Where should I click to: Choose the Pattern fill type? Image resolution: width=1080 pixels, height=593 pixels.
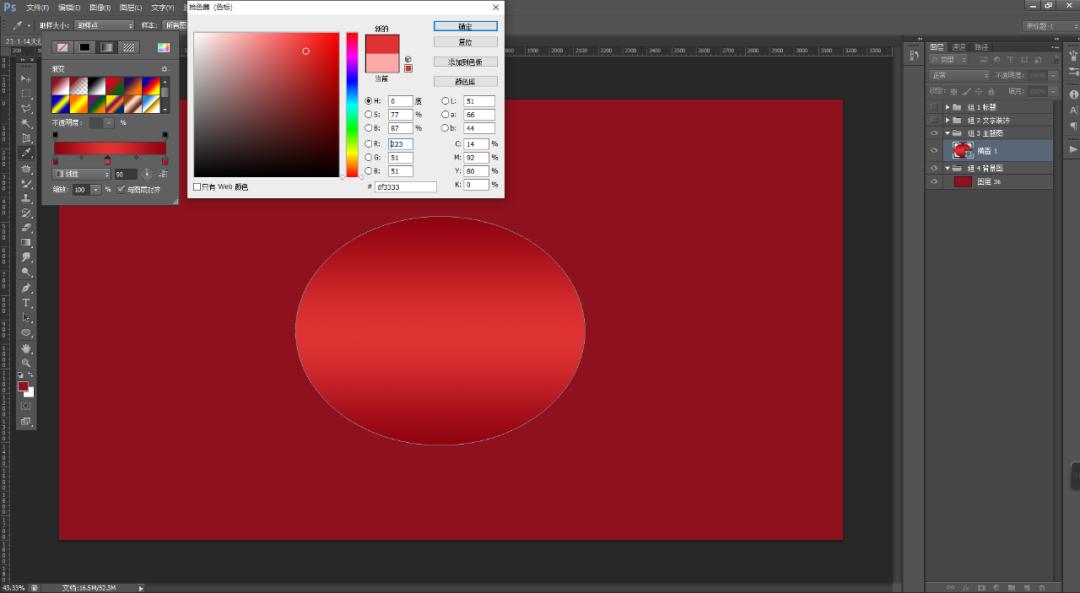(x=129, y=48)
